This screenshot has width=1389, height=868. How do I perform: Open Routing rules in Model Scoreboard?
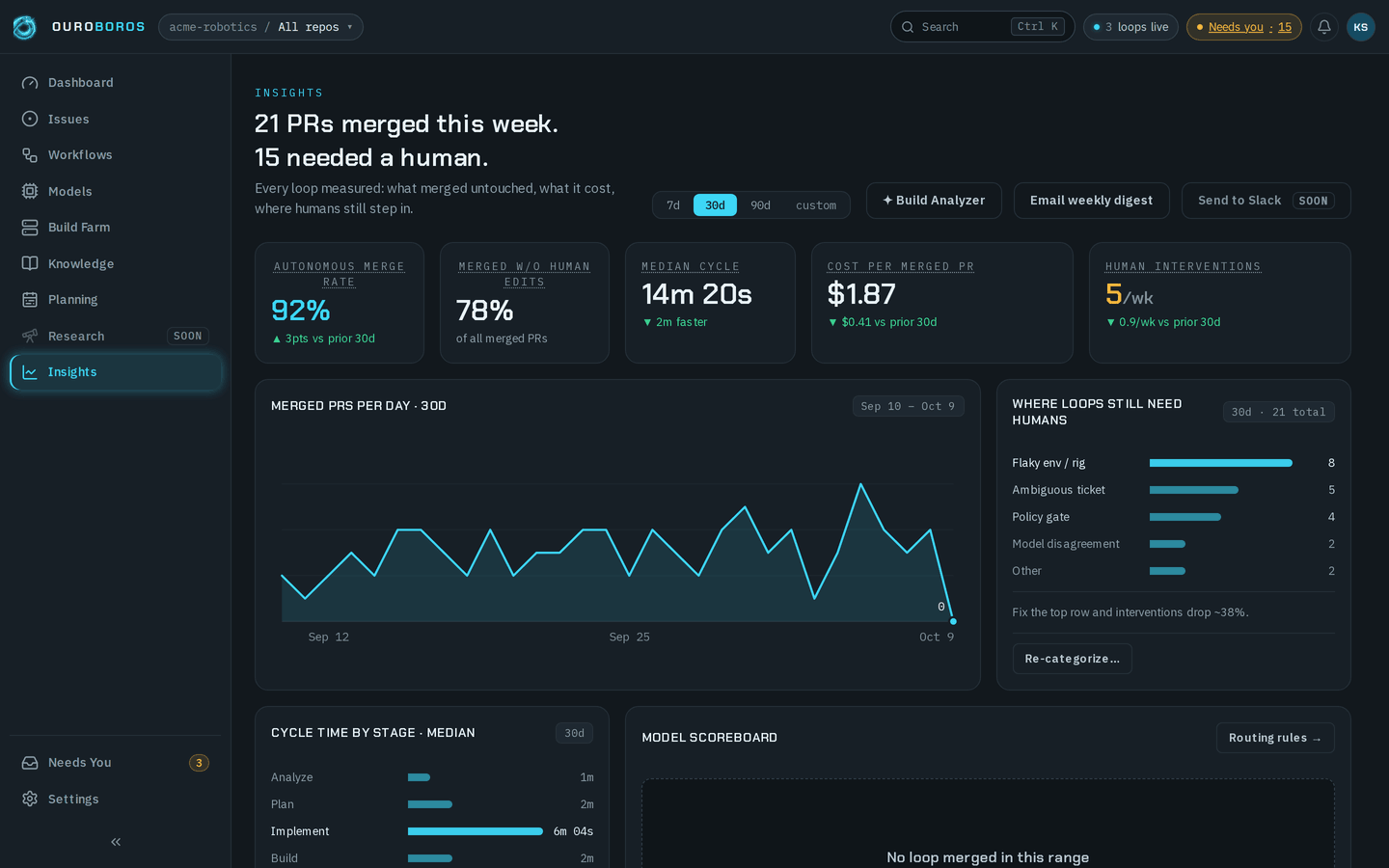coord(1275,738)
